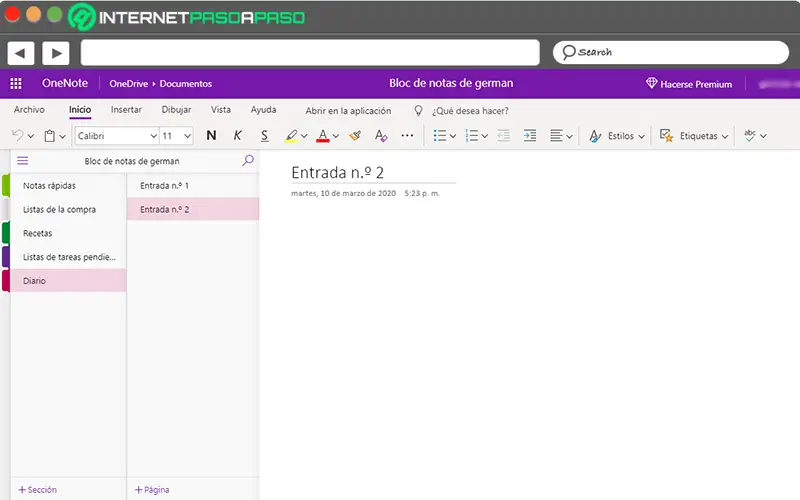Click the browser address bar field

(310, 53)
